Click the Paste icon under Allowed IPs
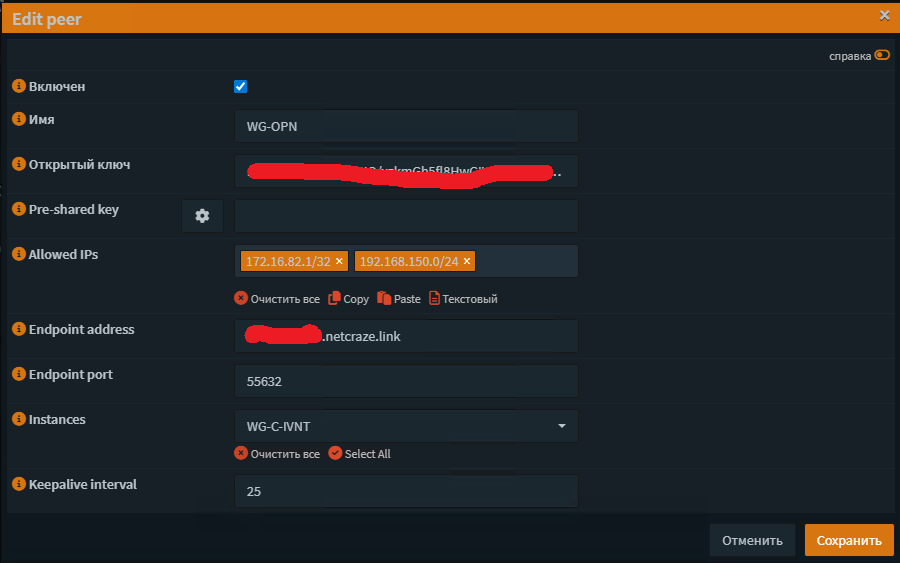Viewport: 900px width, 563px height. point(384,298)
